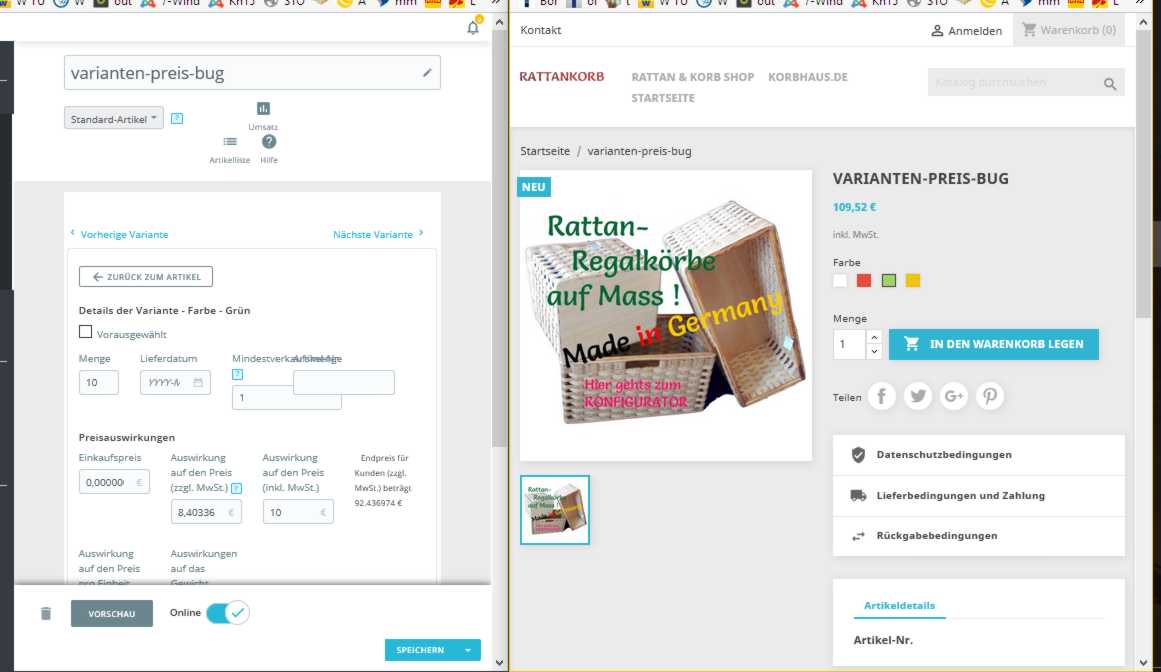This screenshot has width=1161, height=672.
Task: Decrease quantity with the down arrow
Action: pyautogui.click(x=874, y=352)
